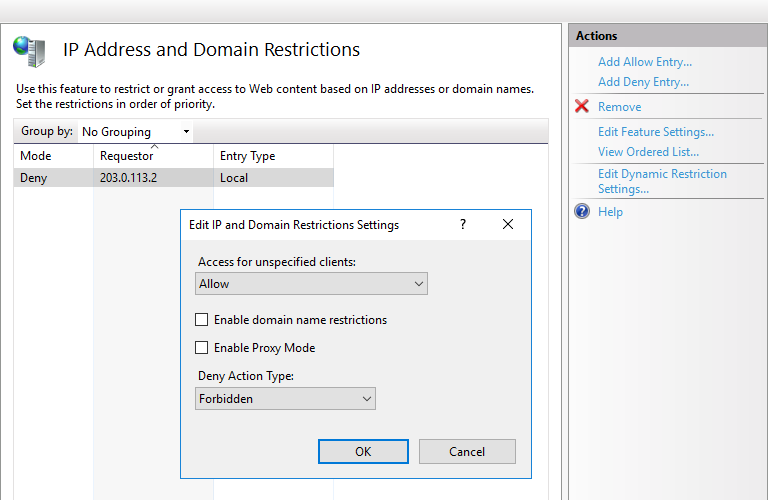Open Edit Feature Settings action
Image resolution: width=768 pixels, height=500 pixels.
tap(655, 132)
